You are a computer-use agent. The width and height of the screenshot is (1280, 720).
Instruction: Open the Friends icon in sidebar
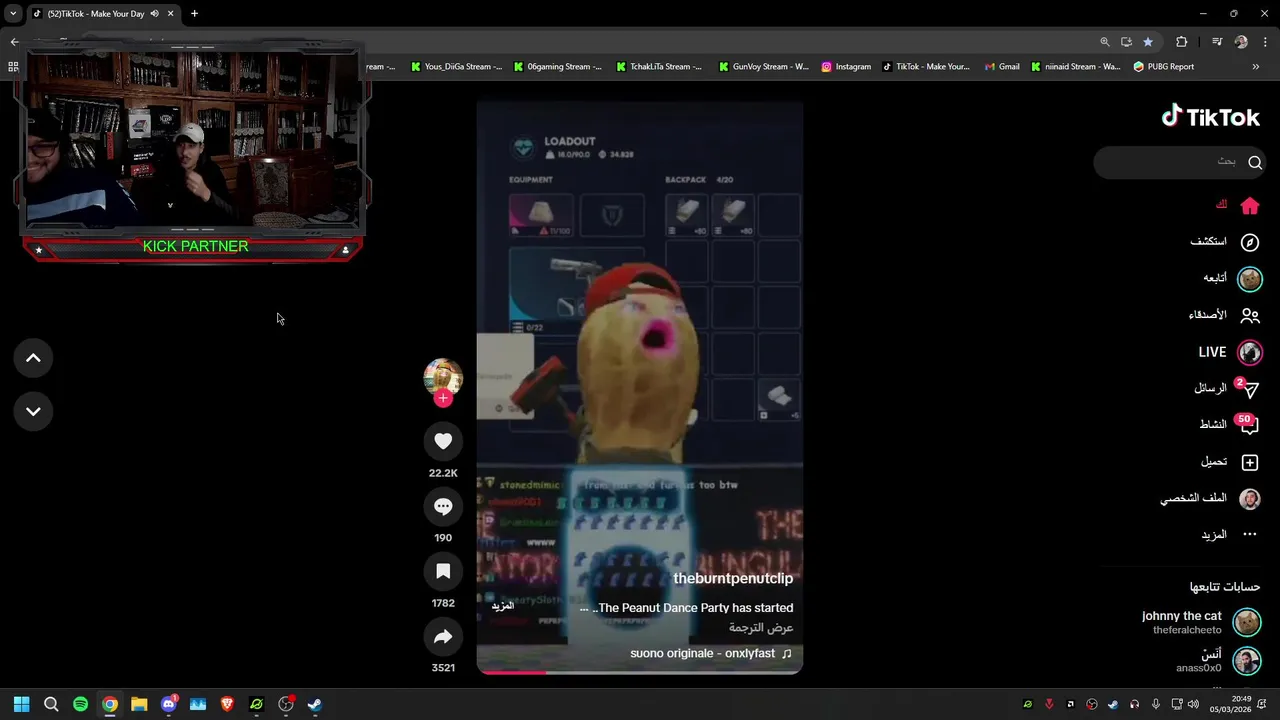tap(1250, 315)
